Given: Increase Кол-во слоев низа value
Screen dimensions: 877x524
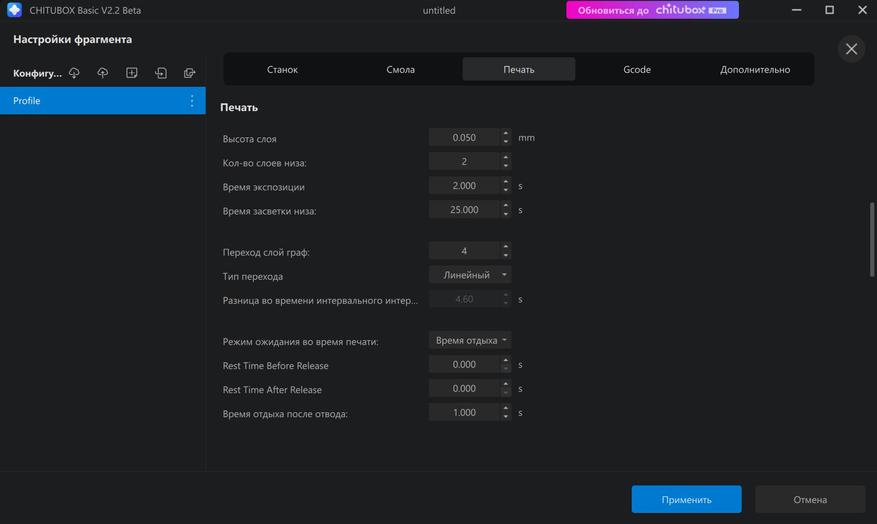Looking at the screenshot, I should [x=506, y=158].
